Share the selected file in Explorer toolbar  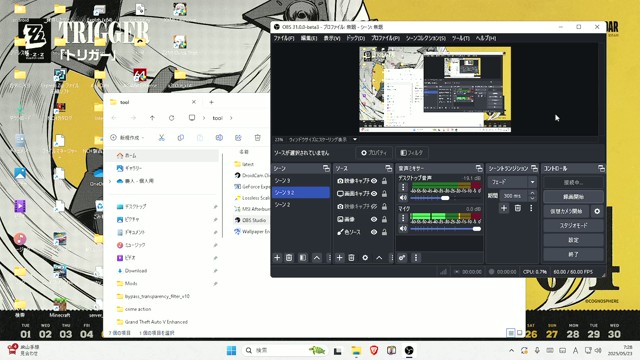pyautogui.click(x=238, y=138)
